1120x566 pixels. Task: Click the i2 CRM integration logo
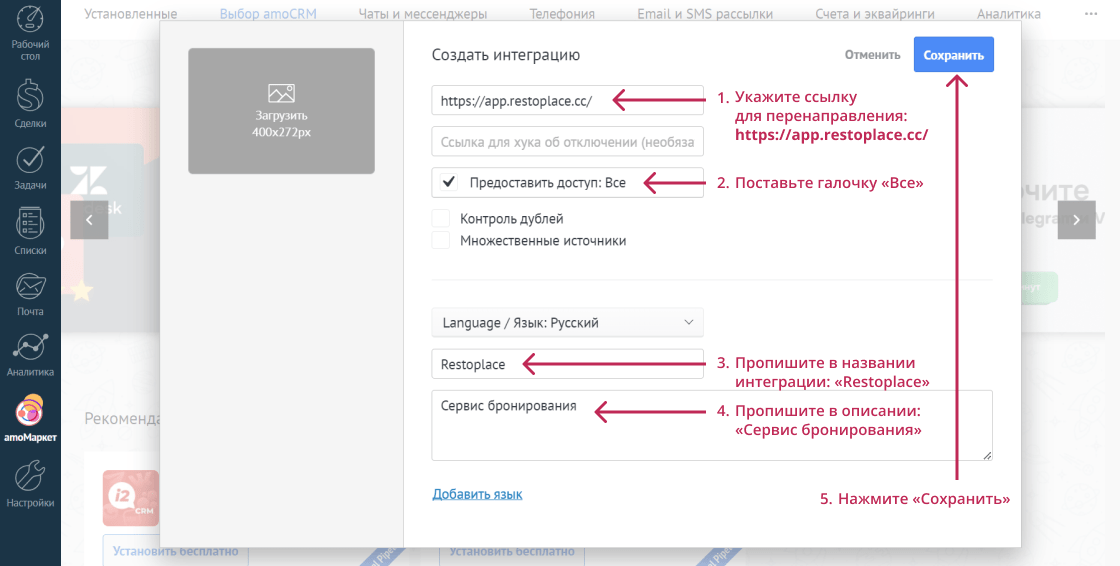[131, 498]
